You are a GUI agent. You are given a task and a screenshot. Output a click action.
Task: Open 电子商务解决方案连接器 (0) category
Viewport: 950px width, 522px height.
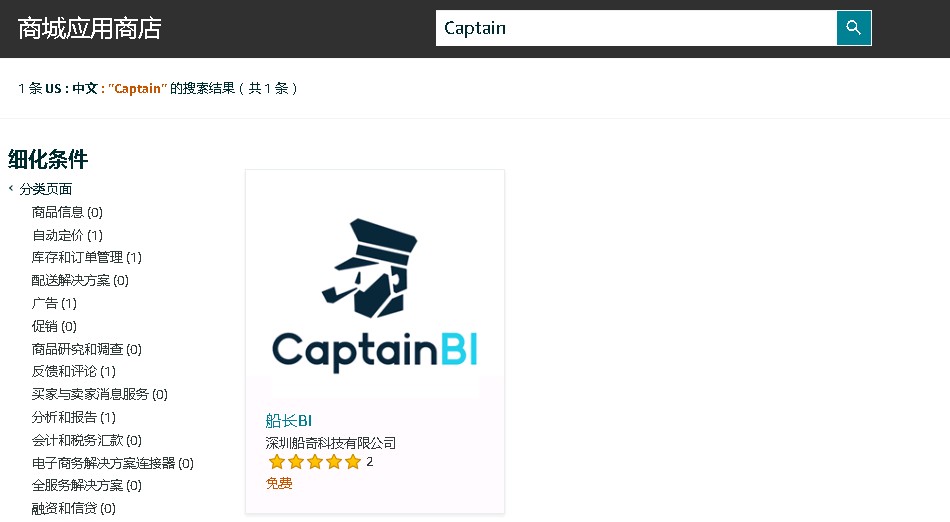coord(113,463)
